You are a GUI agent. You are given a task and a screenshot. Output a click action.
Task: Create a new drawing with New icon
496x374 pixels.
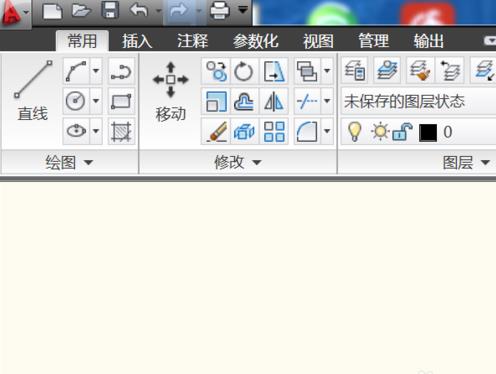point(52,11)
